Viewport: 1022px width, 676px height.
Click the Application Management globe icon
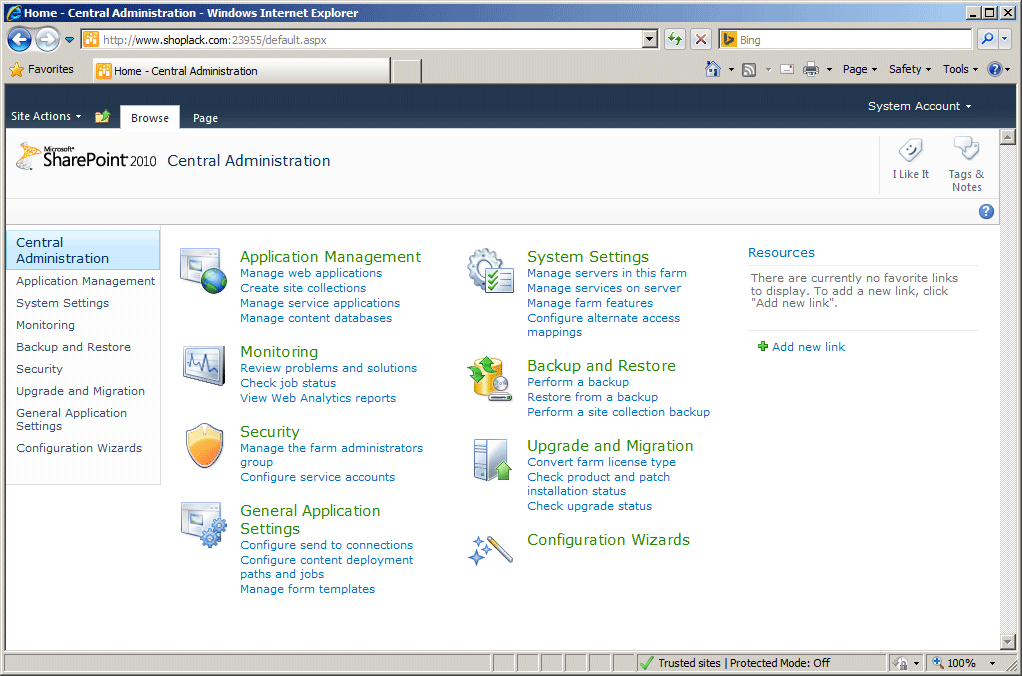[203, 271]
